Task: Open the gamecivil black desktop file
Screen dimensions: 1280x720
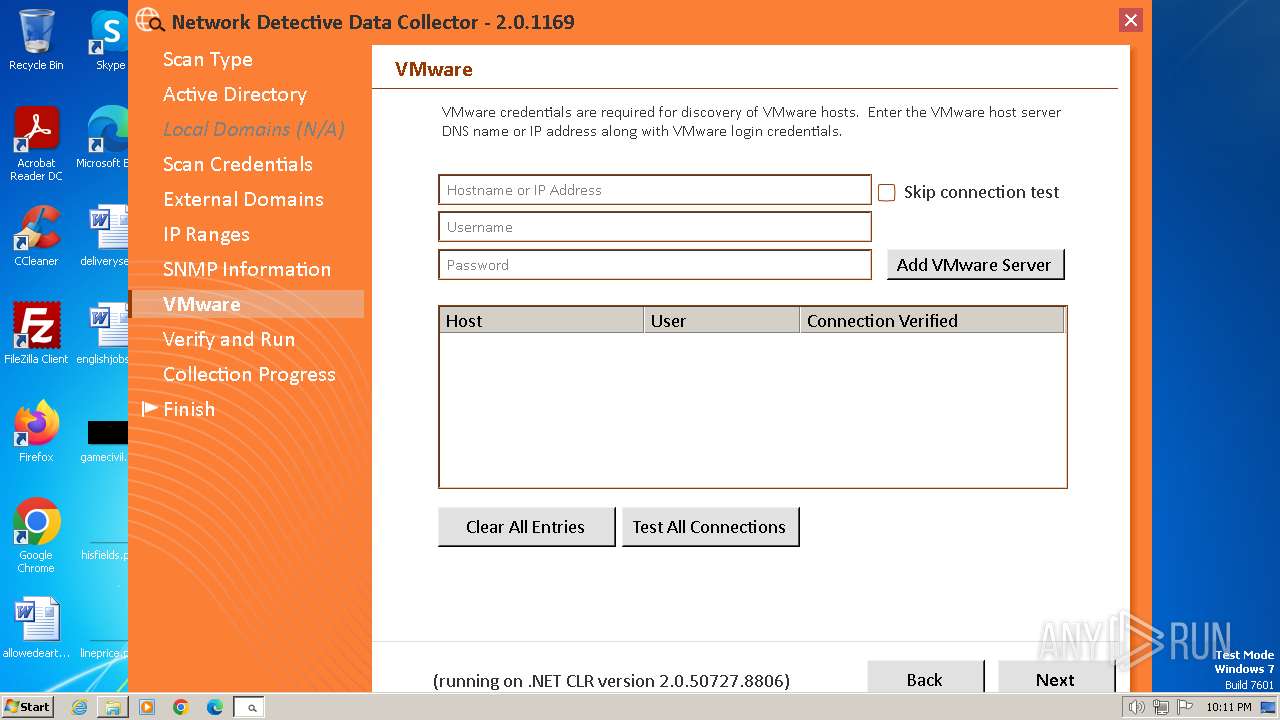Action: (106, 439)
